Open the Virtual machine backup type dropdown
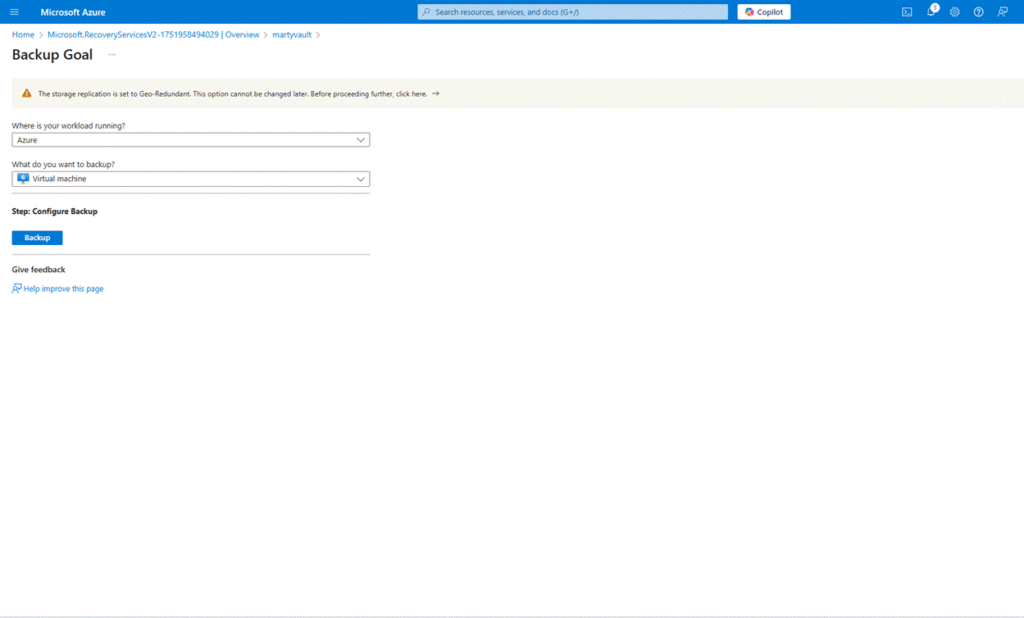The height and width of the screenshot is (618, 1024). click(x=190, y=179)
